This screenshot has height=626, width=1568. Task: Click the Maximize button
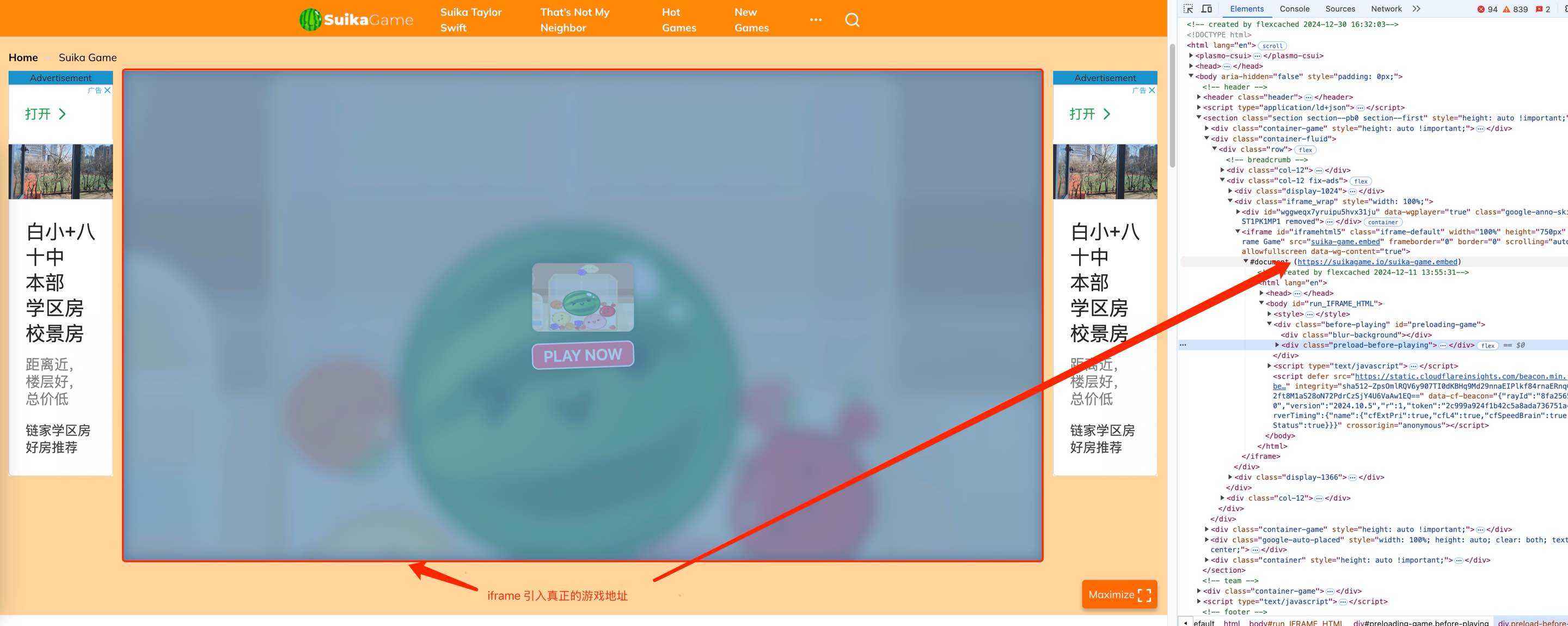1119,594
